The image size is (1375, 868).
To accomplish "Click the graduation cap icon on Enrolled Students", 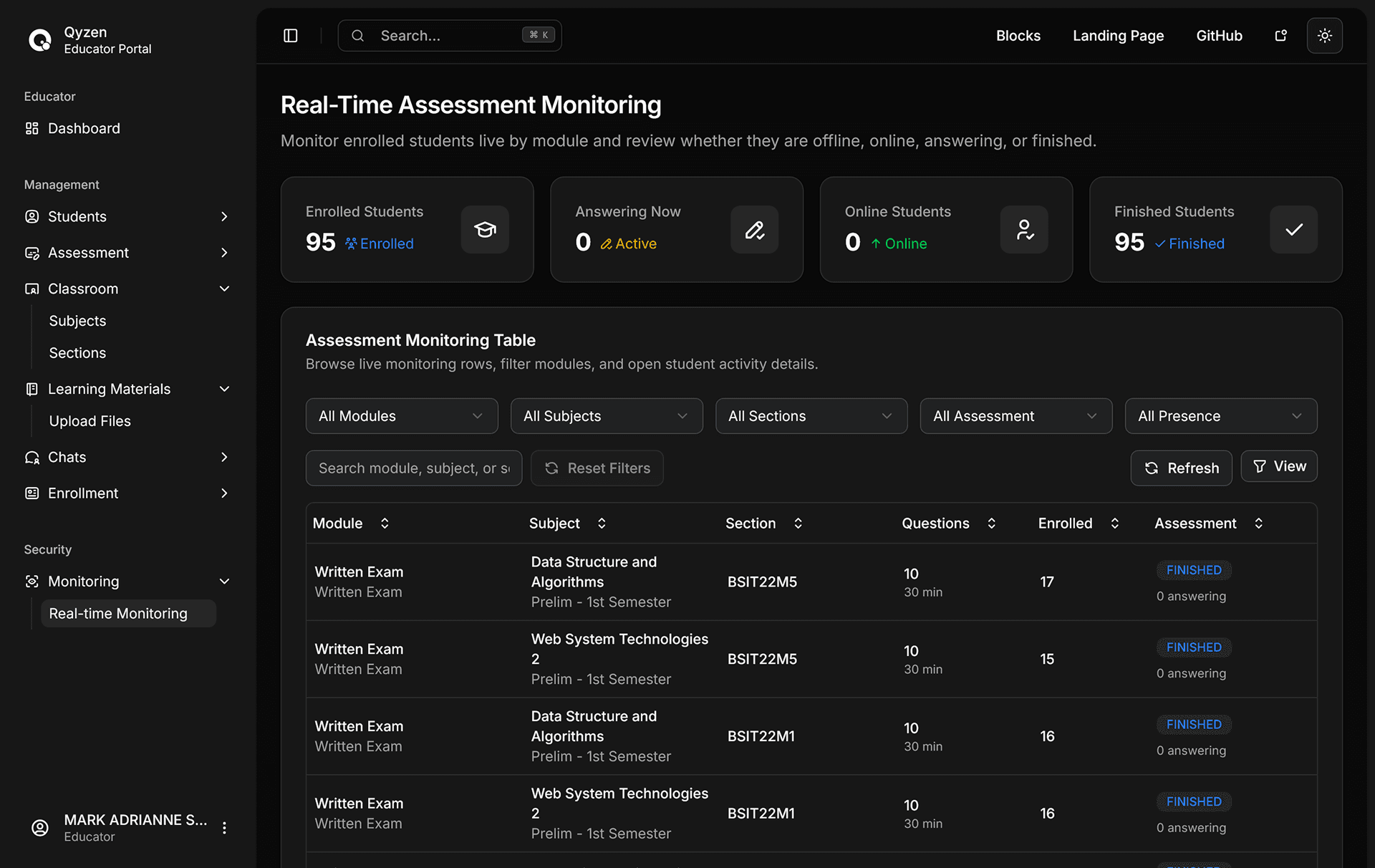I will (485, 229).
